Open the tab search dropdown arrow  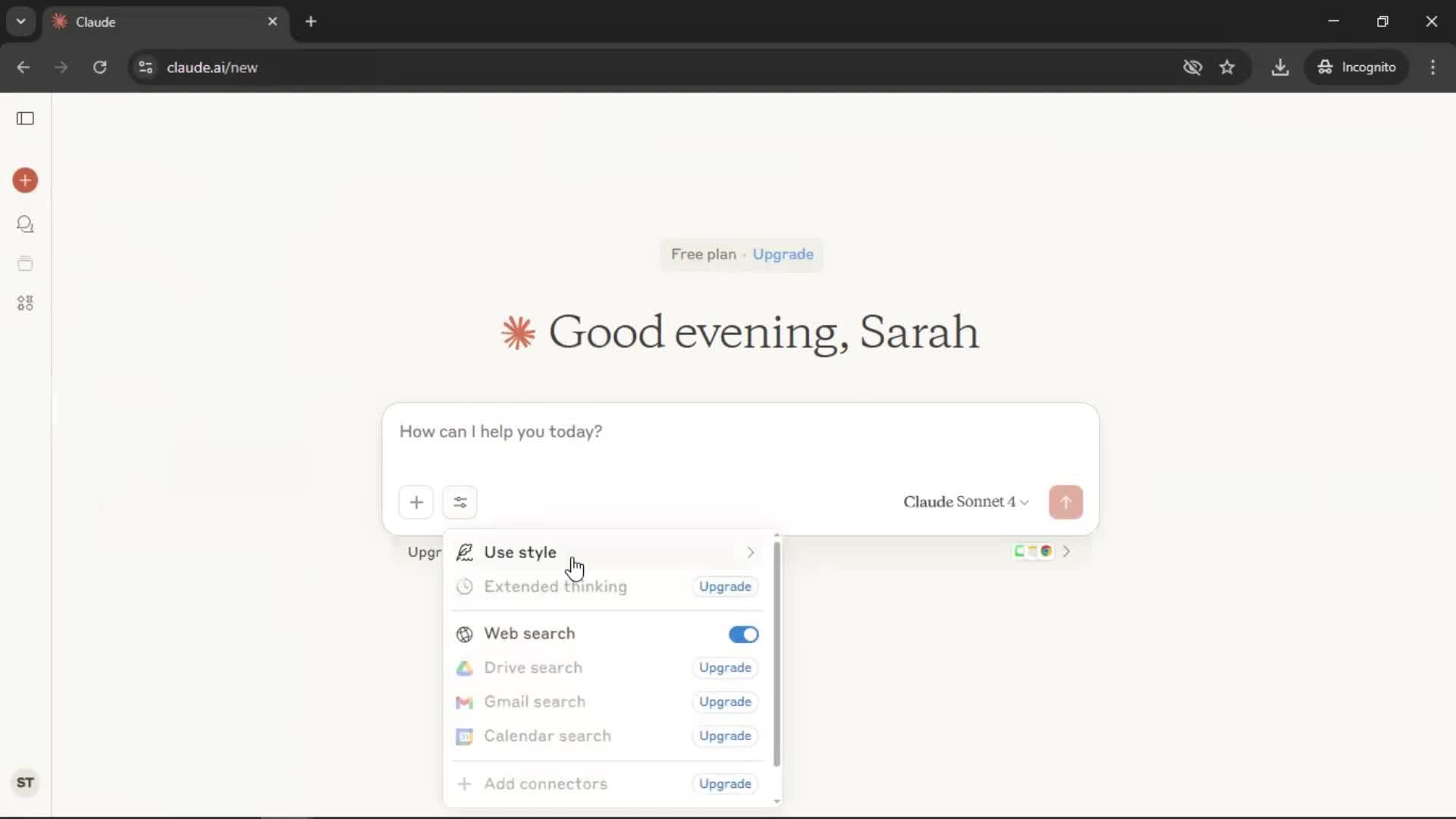(x=21, y=21)
